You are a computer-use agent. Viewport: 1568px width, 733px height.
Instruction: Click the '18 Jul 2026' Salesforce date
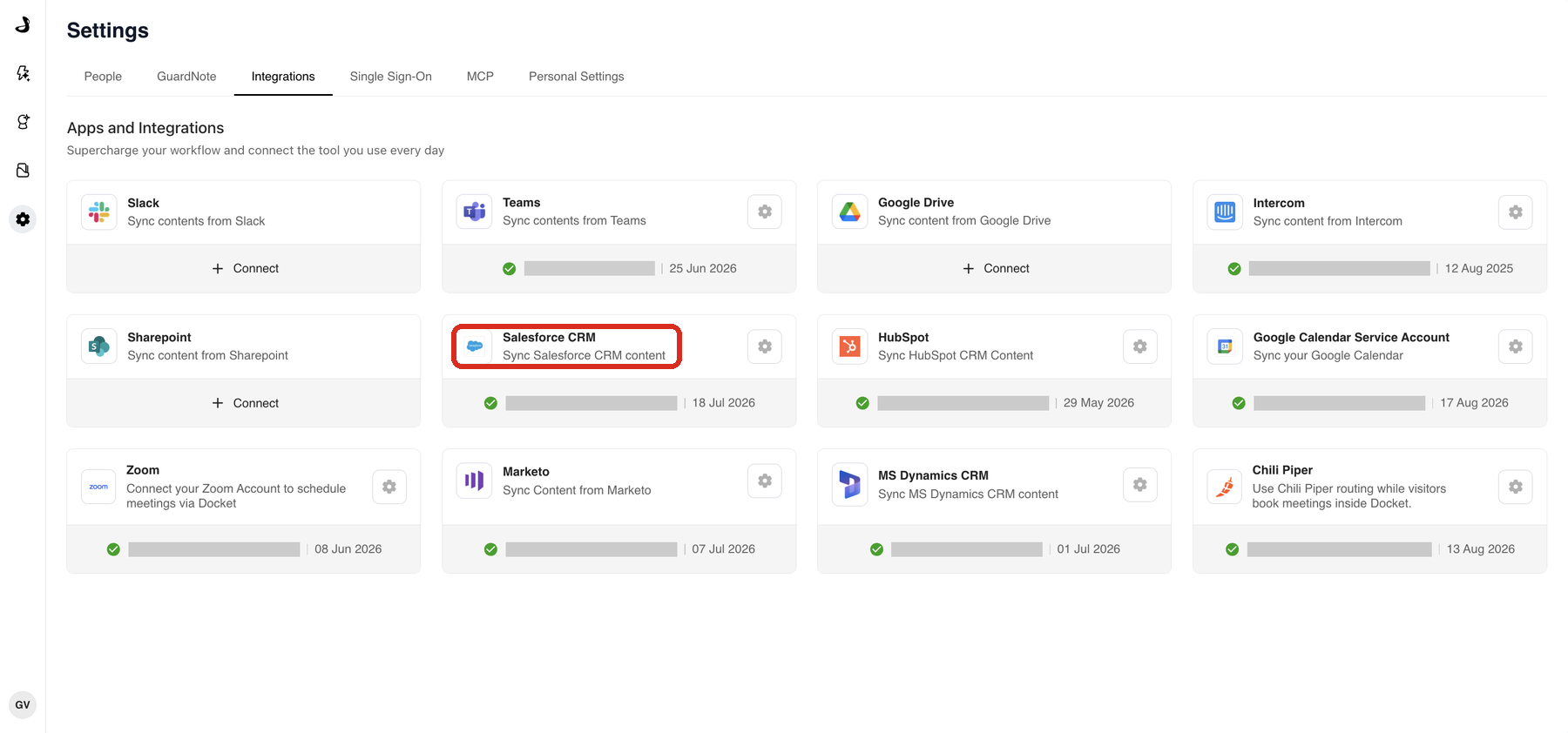pos(724,402)
